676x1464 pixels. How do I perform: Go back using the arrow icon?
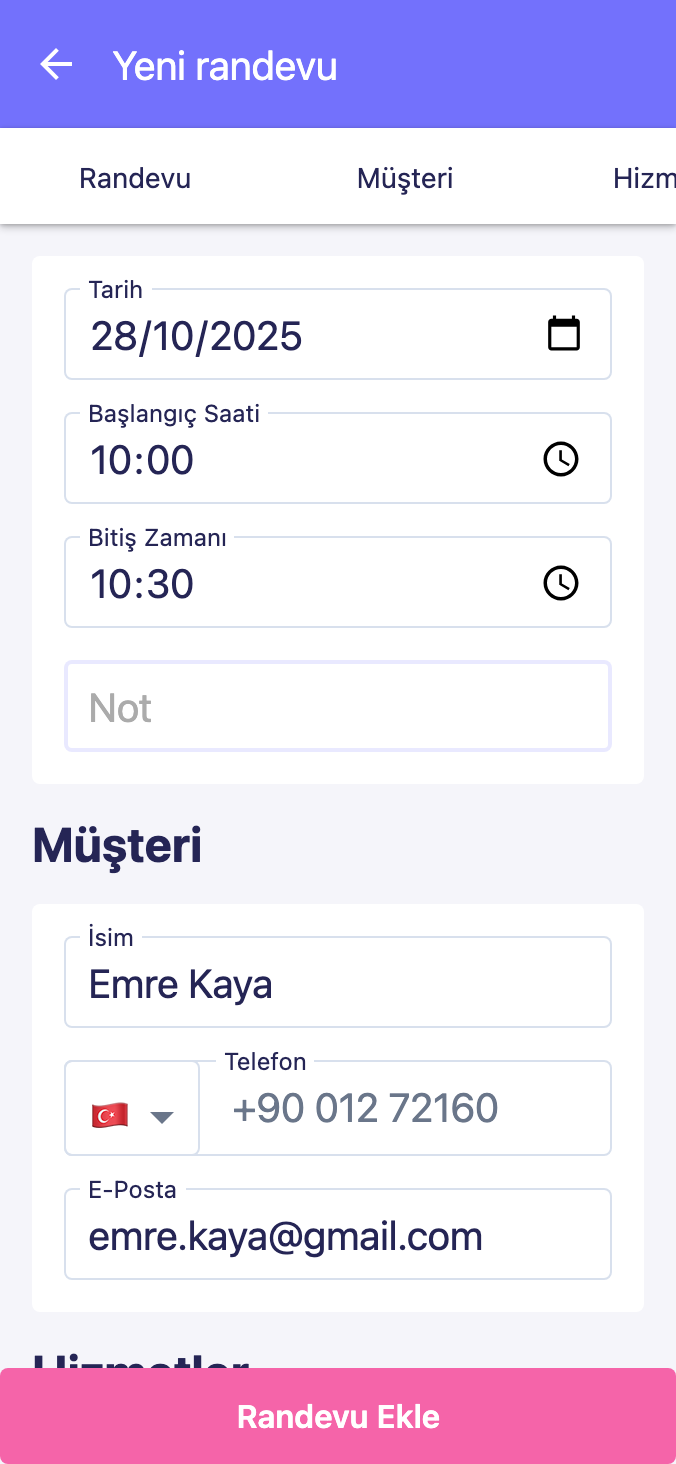[56, 65]
